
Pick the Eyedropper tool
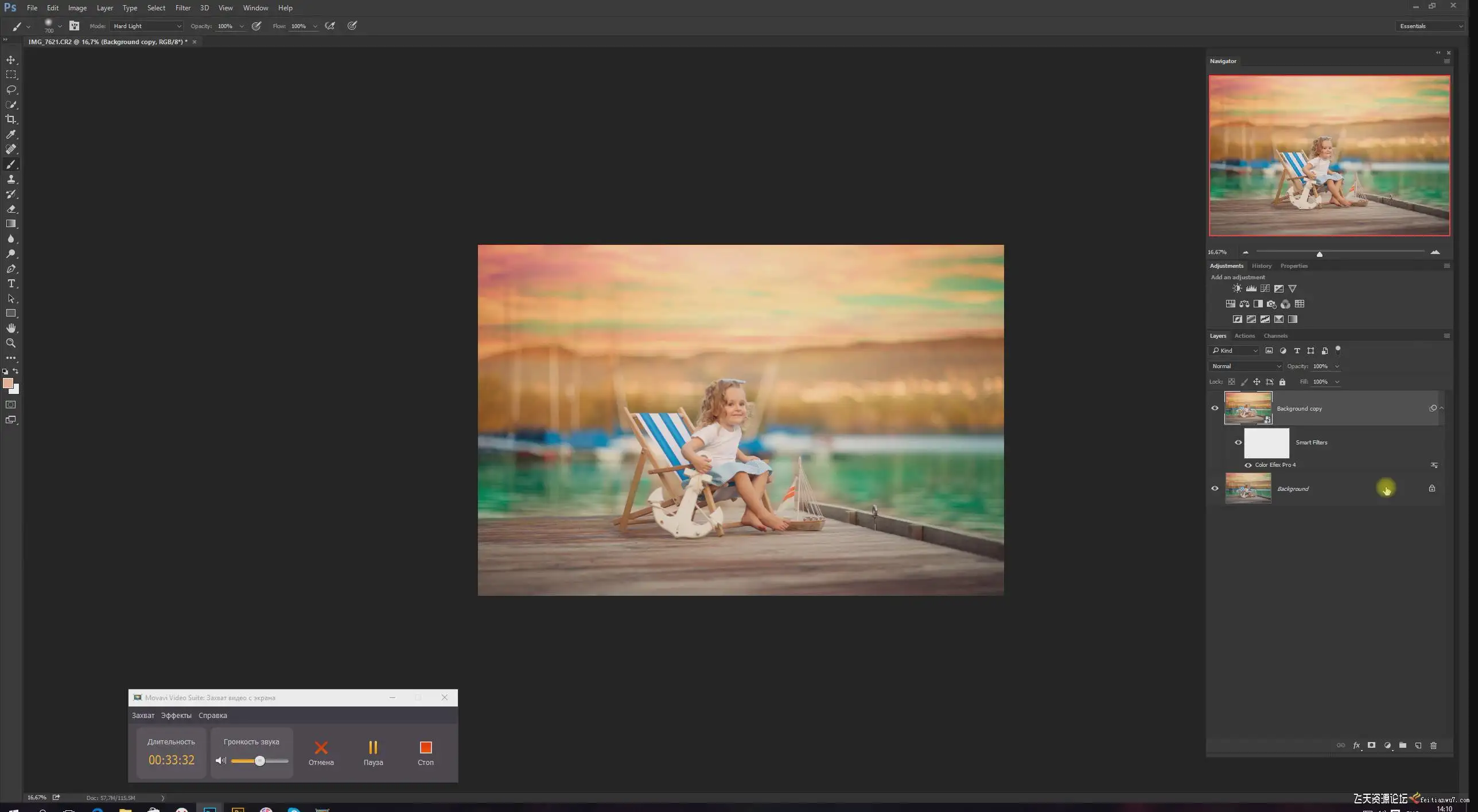click(x=11, y=134)
